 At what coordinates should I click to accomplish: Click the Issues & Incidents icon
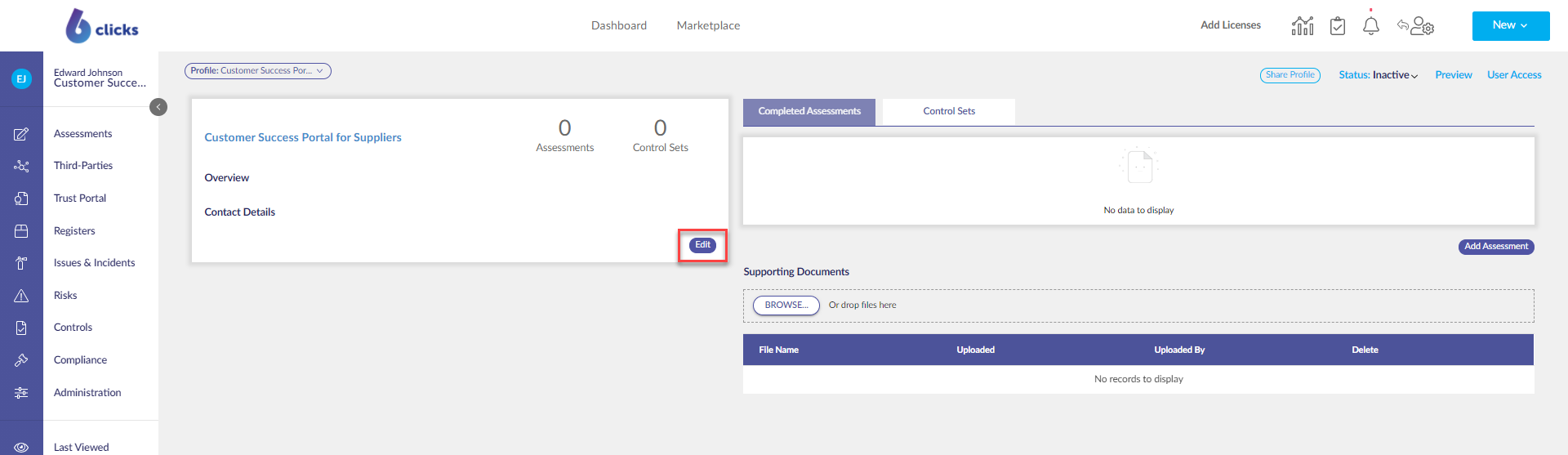click(x=21, y=263)
